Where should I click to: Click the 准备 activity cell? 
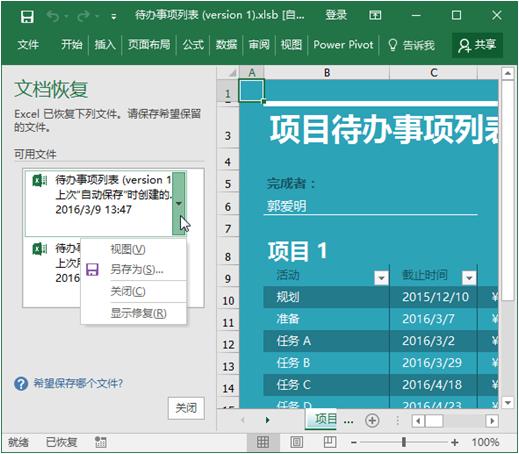pos(326,319)
